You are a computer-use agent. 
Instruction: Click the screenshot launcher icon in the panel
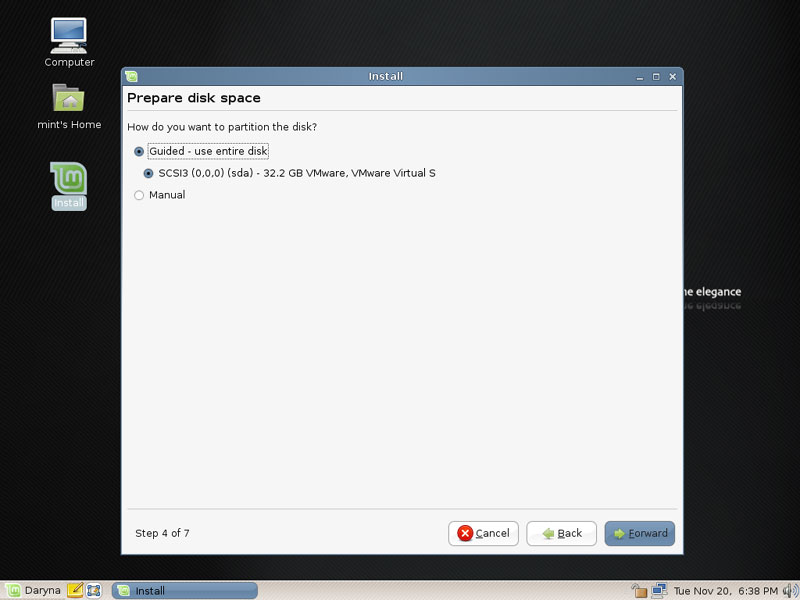(x=93, y=590)
